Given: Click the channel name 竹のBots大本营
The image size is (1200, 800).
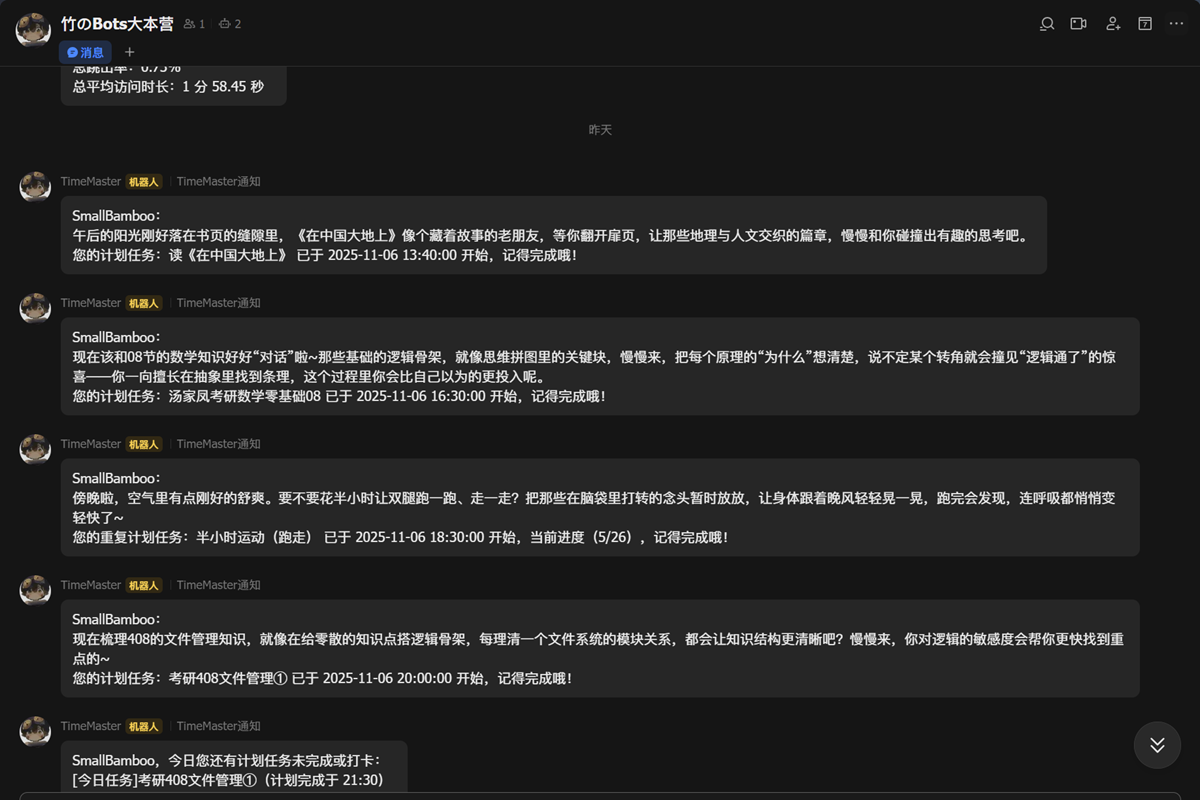Looking at the screenshot, I should [x=113, y=23].
